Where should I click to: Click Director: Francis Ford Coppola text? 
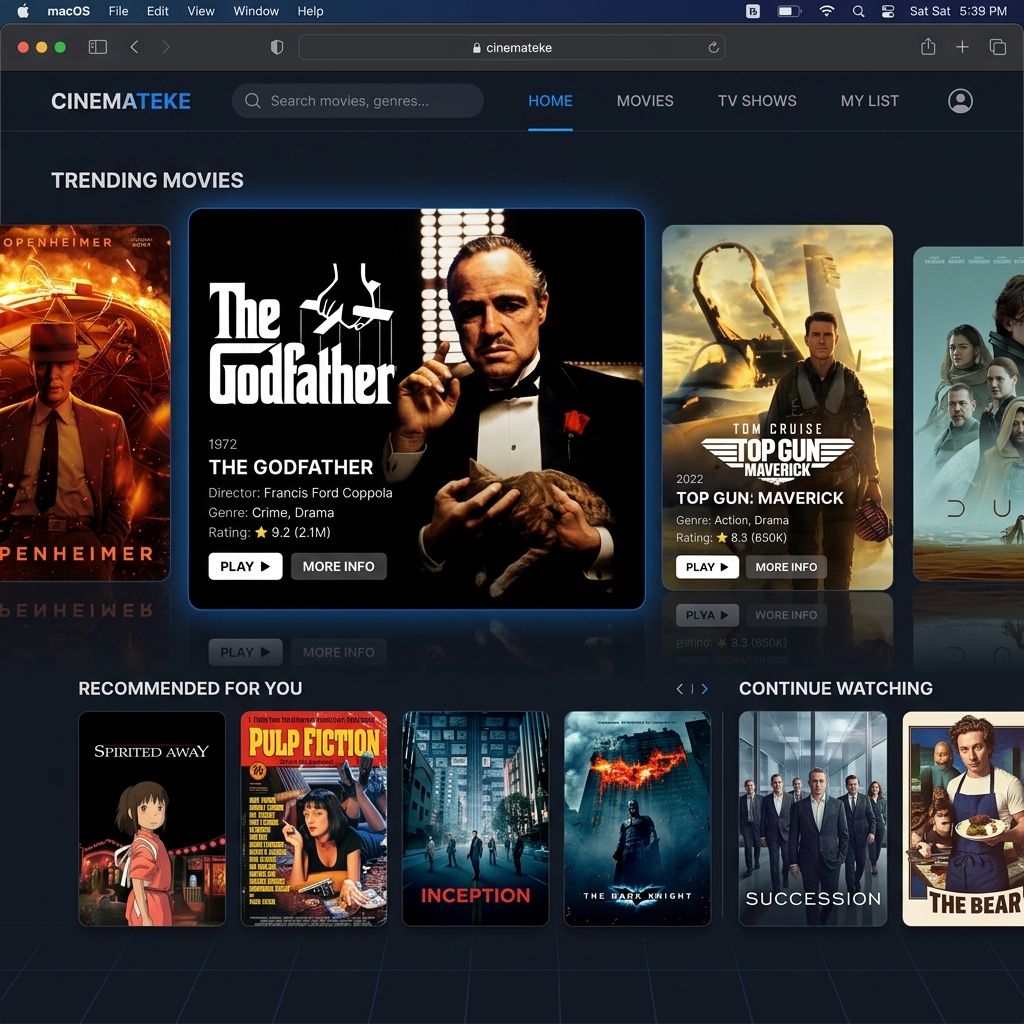[x=300, y=492]
